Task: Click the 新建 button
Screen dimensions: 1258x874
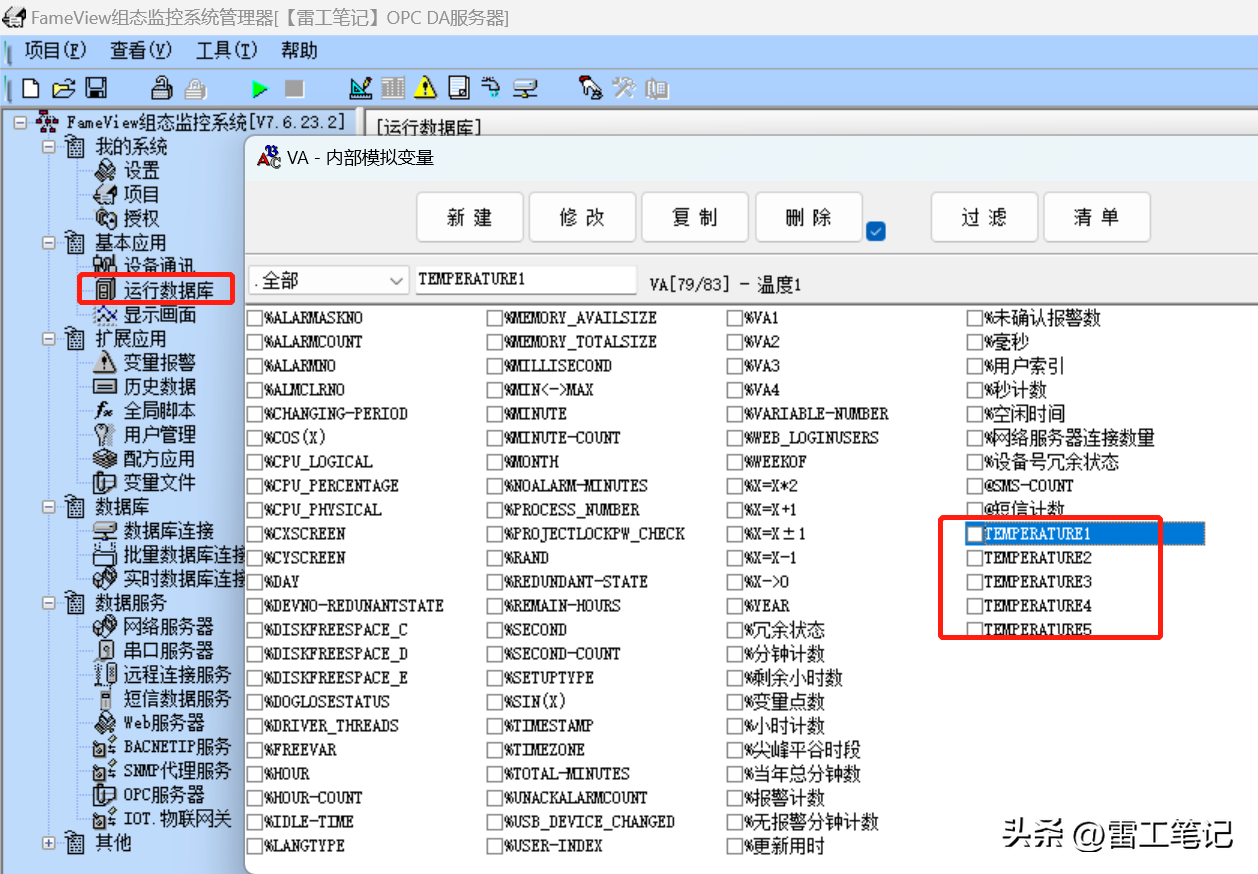Action: tap(470, 218)
